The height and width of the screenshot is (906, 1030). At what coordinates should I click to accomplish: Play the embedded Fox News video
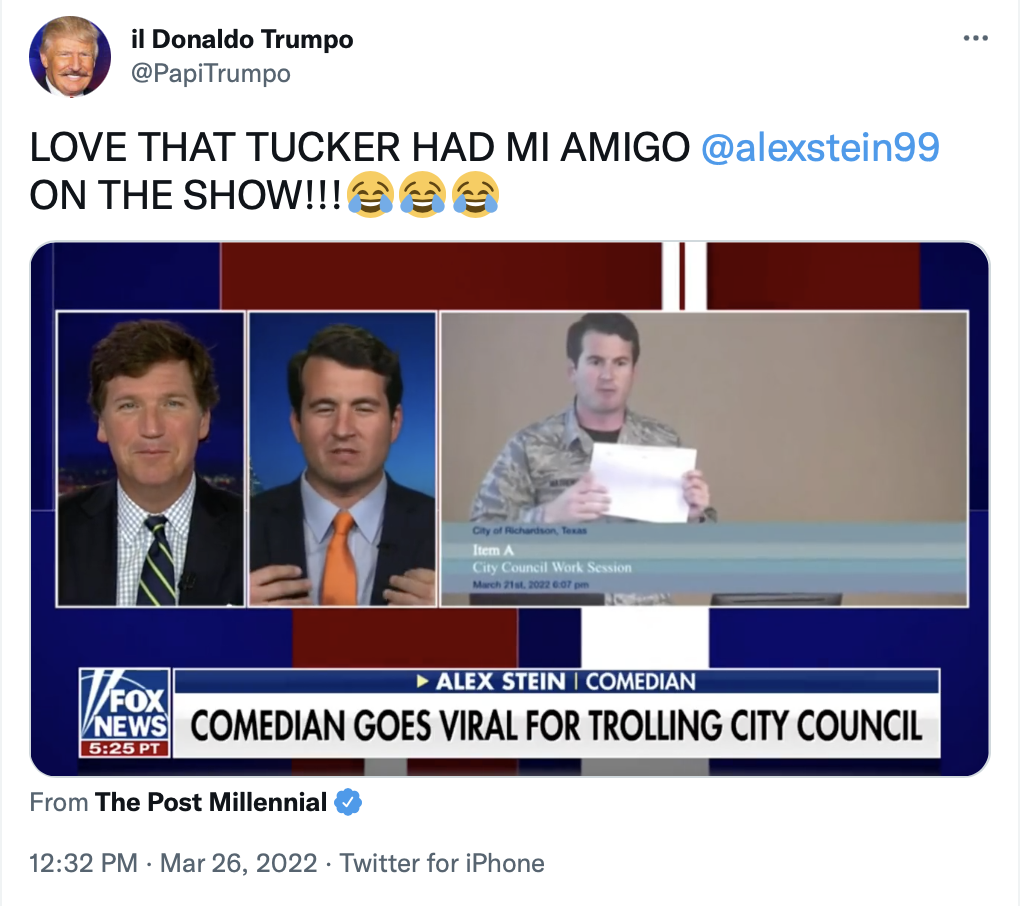(x=510, y=509)
